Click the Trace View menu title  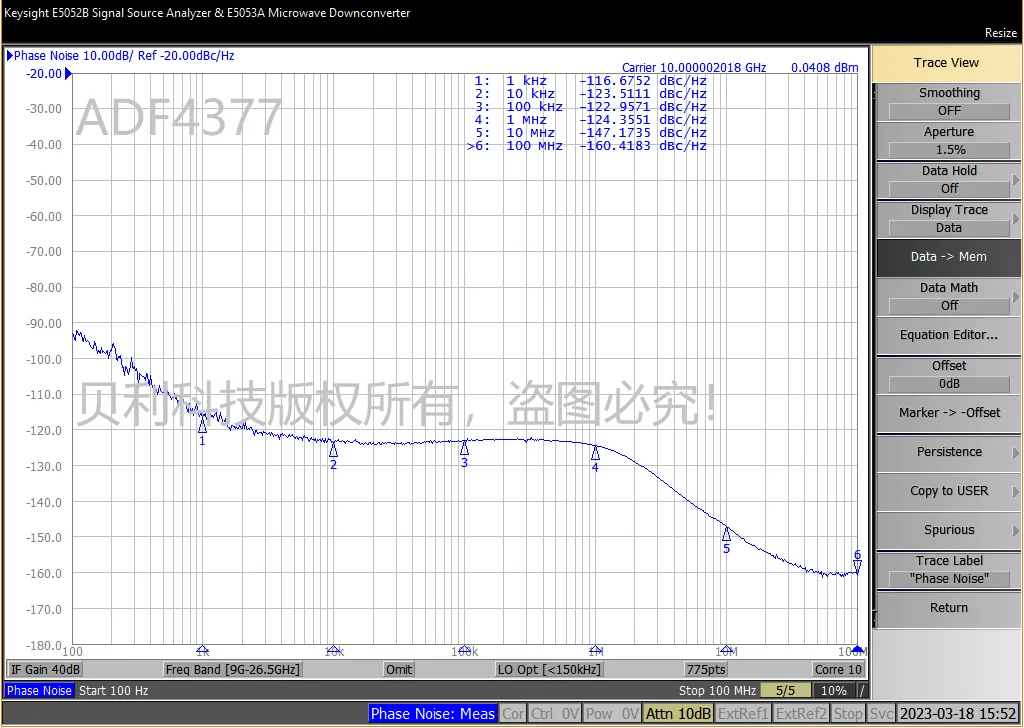click(946, 63)
